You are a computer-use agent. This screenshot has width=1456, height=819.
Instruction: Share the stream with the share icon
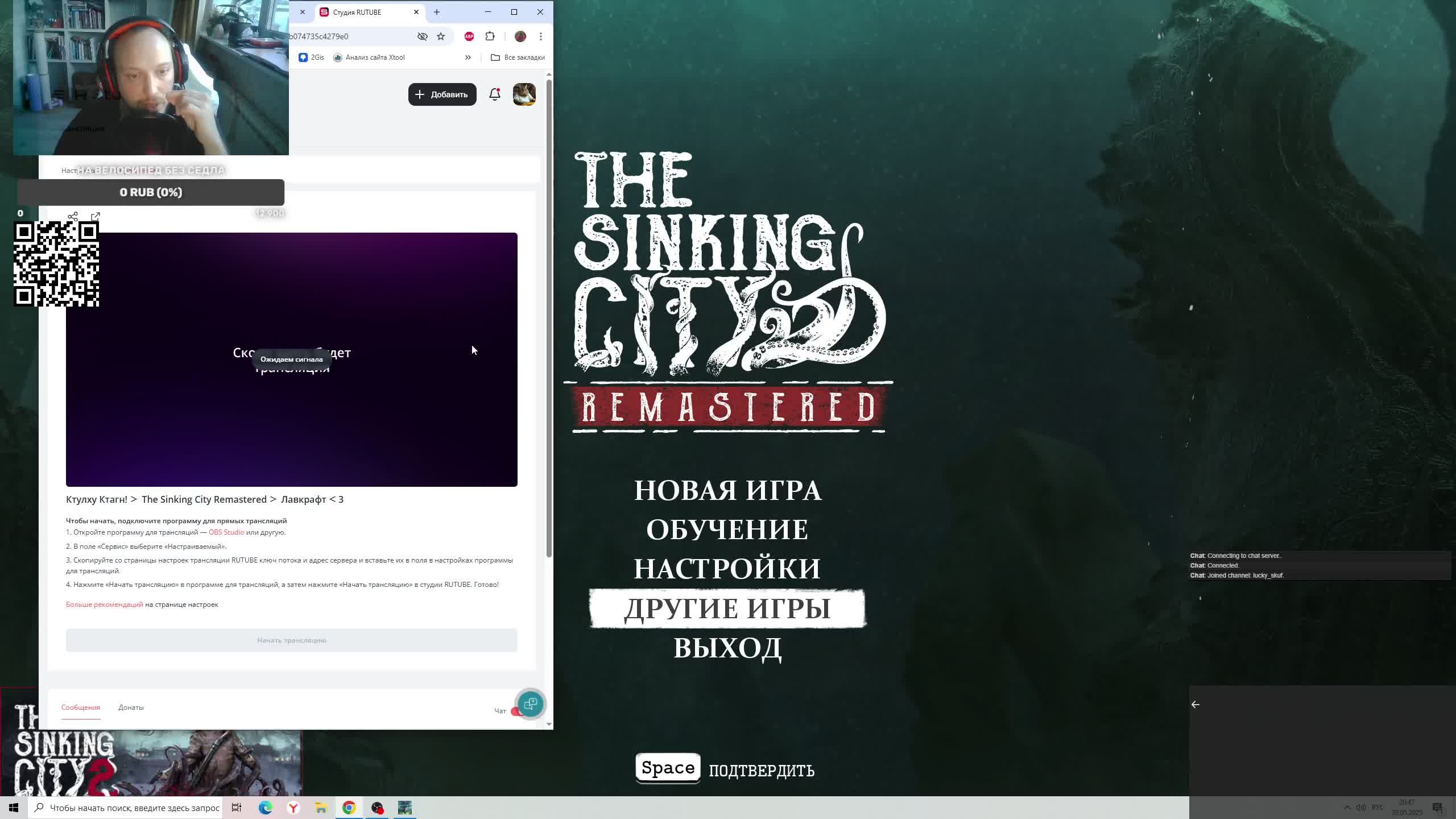(73, 217)
